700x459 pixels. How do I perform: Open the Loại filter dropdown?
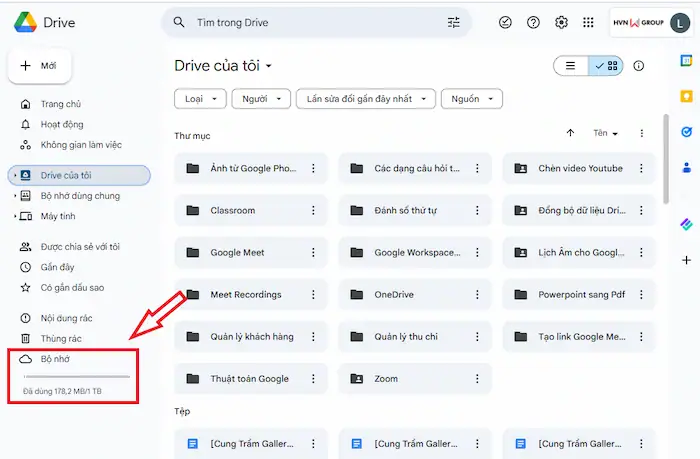click(200, 99)
